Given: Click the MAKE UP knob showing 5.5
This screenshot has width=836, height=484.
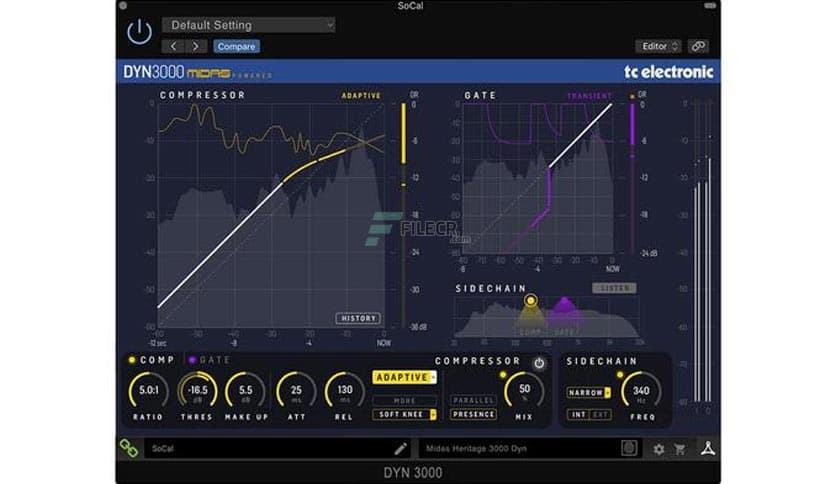Looking at the screenshot, I should pyautogui.click(x=245, y=391).
